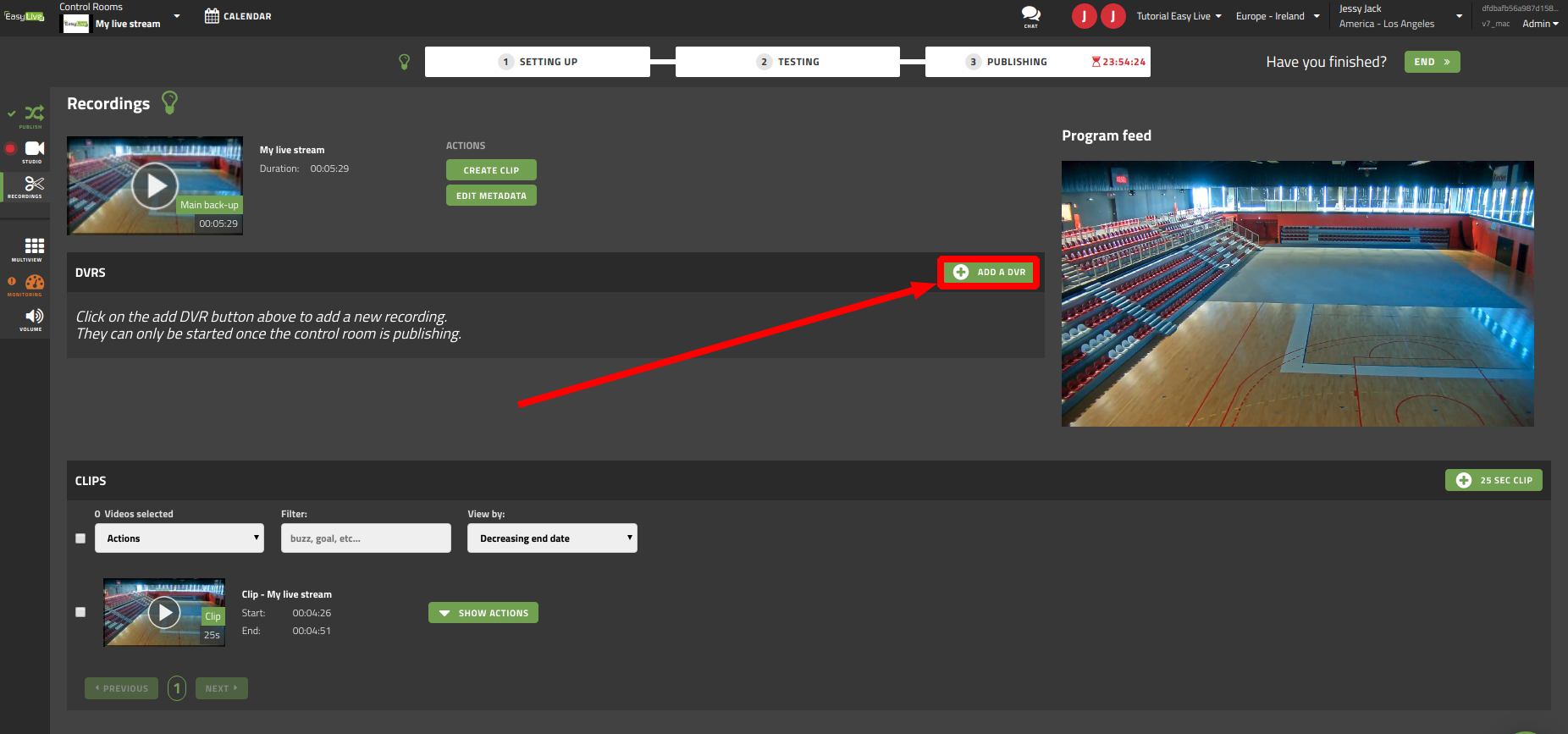The height and width of the screenshot is (734, 1568).
Task: Click the Edit Metadata button
Action: pyautogui.click(x=491, y=196)
